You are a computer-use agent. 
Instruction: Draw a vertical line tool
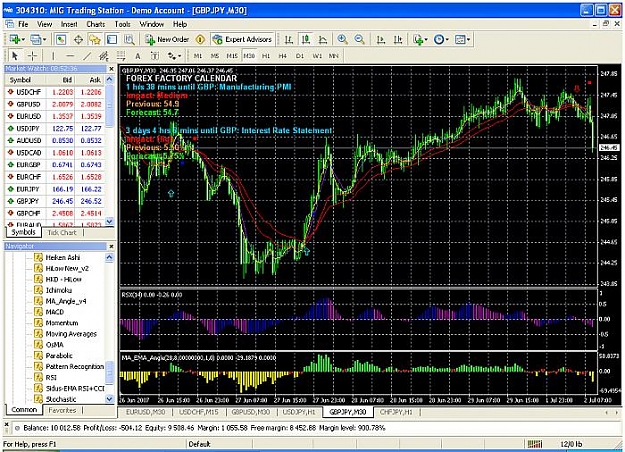pyautogui.click(x=53, y=55)
